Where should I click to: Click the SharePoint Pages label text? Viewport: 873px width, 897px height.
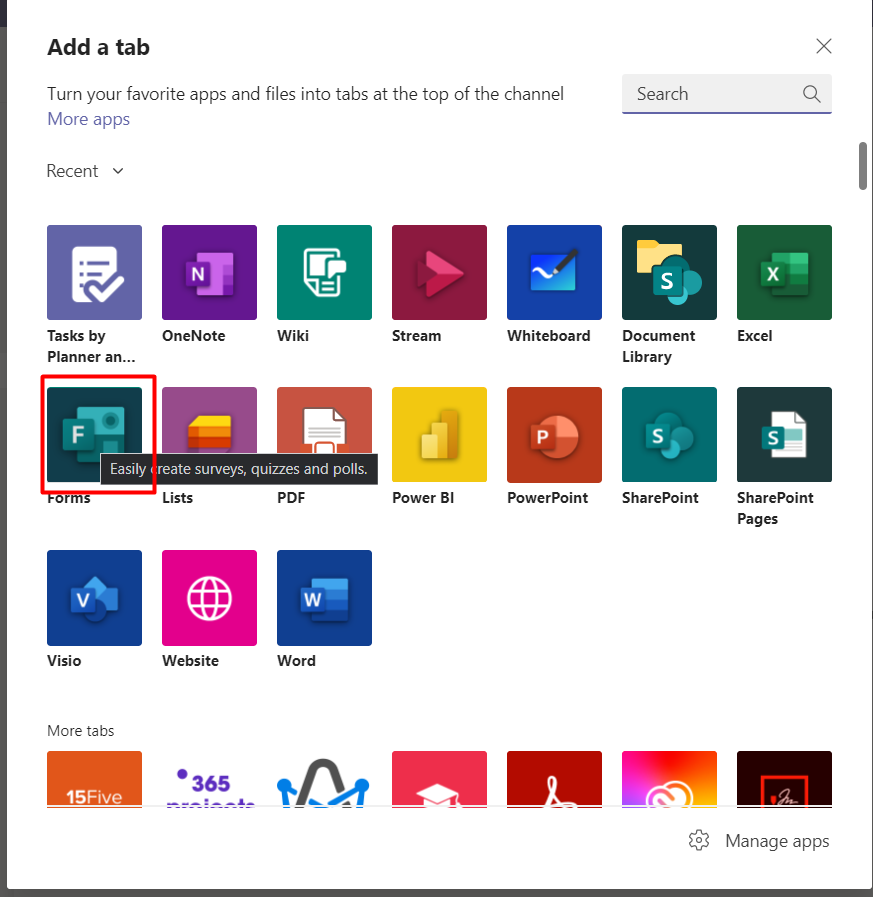pos(775,508)
